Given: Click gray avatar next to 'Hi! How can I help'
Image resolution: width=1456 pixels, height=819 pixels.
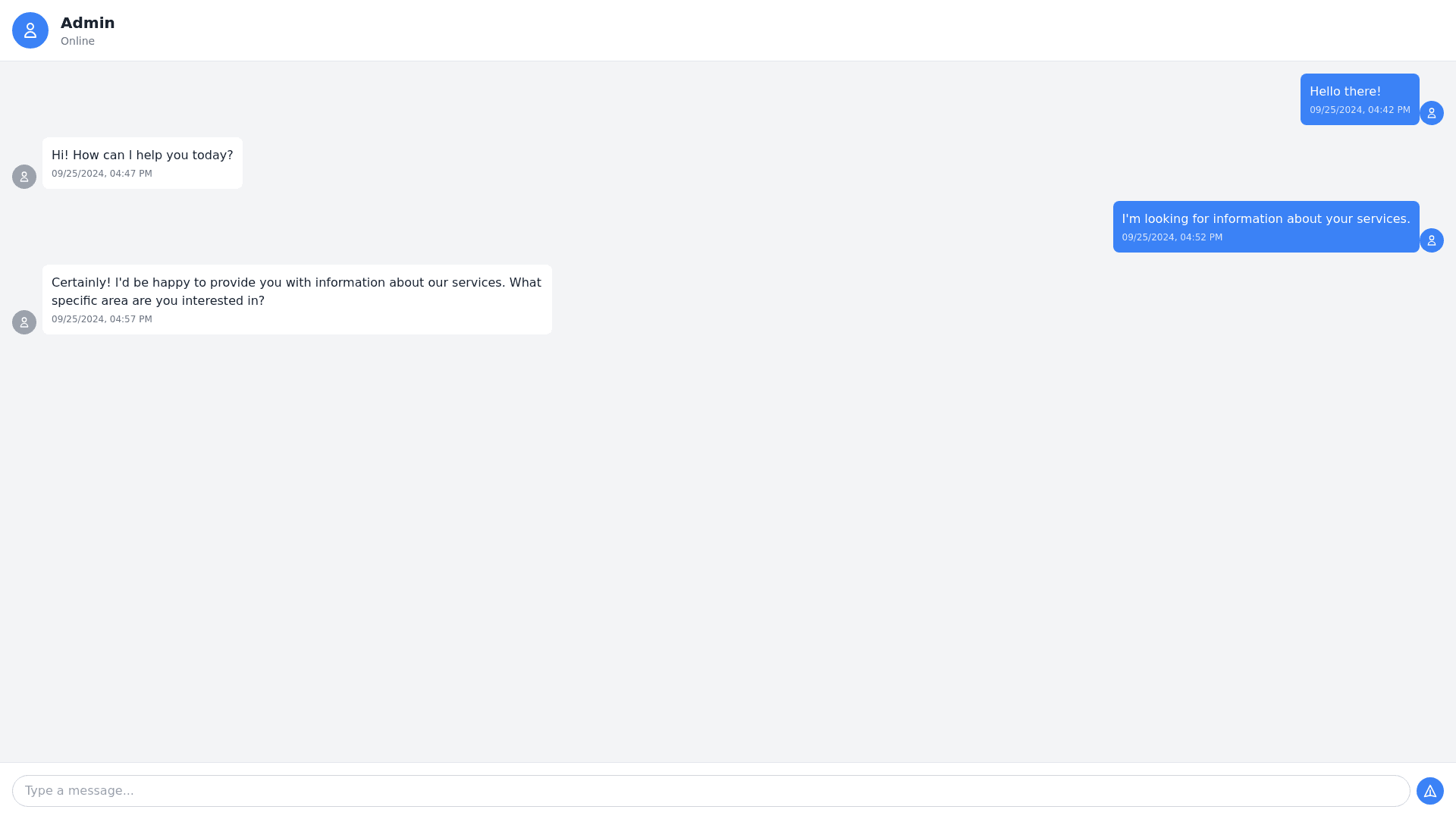Looking at the screenshot, I should tap(24, 177).
